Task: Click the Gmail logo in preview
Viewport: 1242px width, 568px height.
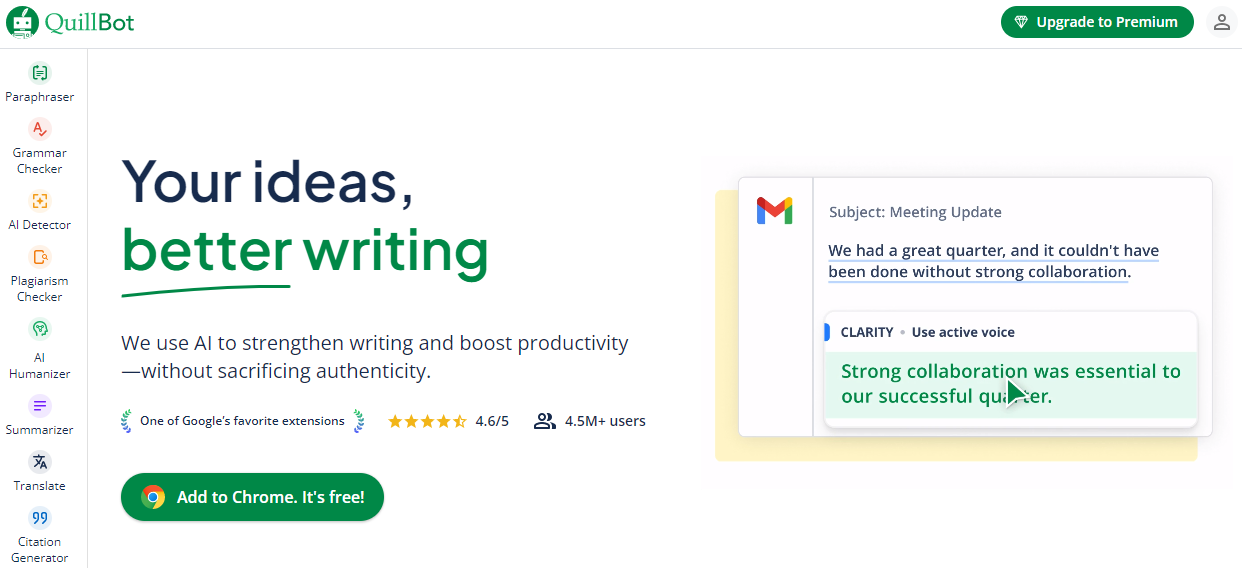Action: point(774,210)
